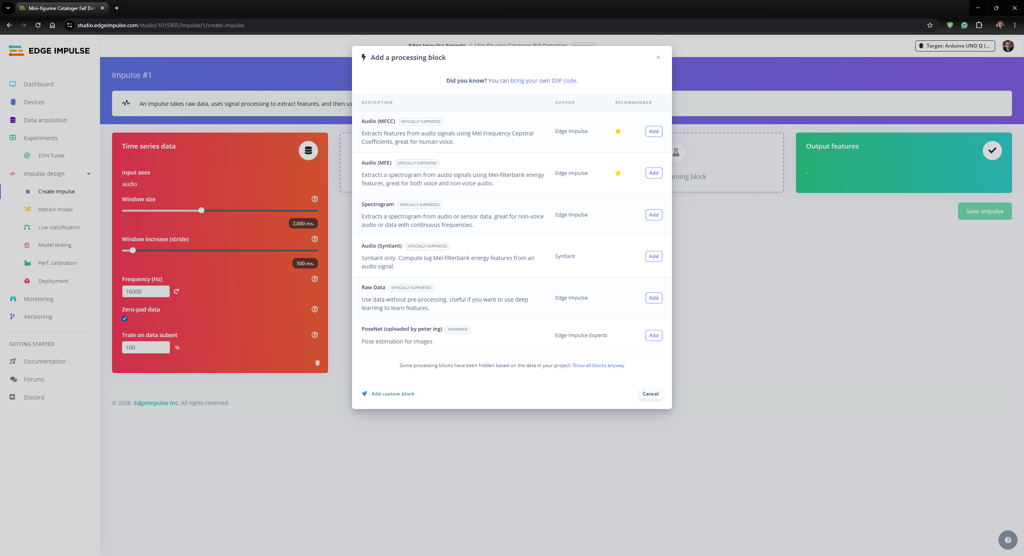
Task: Add the Audio (MFCC) processing block
Action: tap(653, 131)
